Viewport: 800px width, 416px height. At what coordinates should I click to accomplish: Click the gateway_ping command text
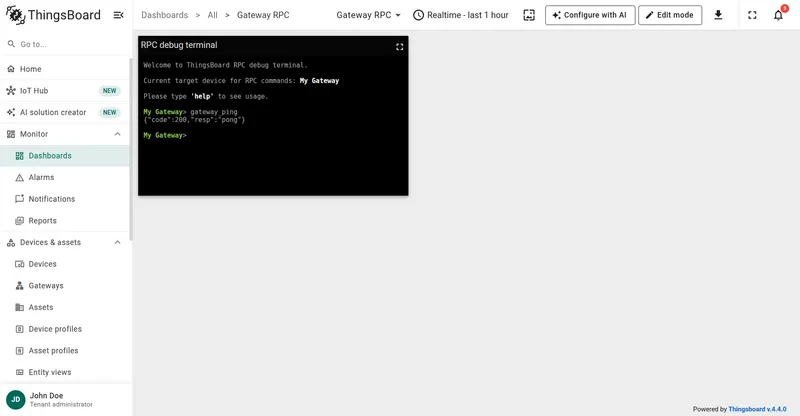point(214,112)
